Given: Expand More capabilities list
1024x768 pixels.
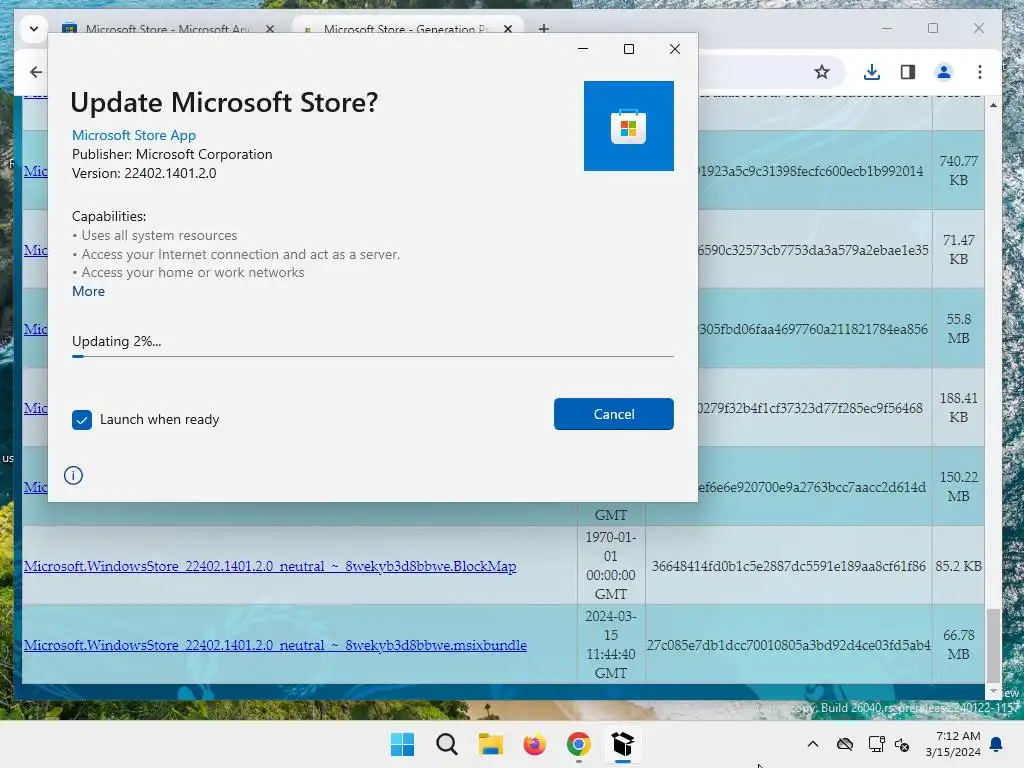Looking at the screenshot, I should click(88, 291).
